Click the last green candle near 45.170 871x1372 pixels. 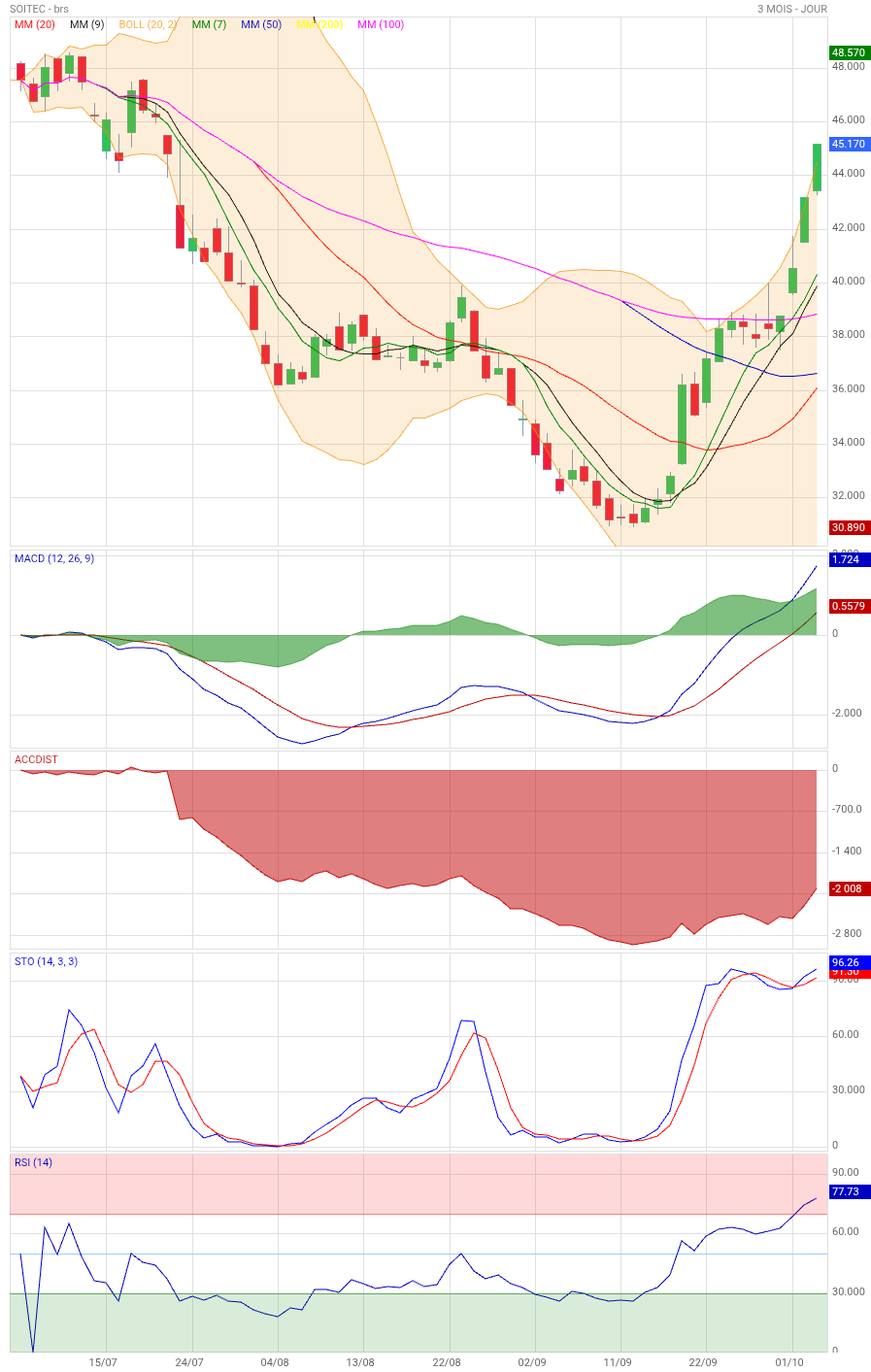click(817, 167)
